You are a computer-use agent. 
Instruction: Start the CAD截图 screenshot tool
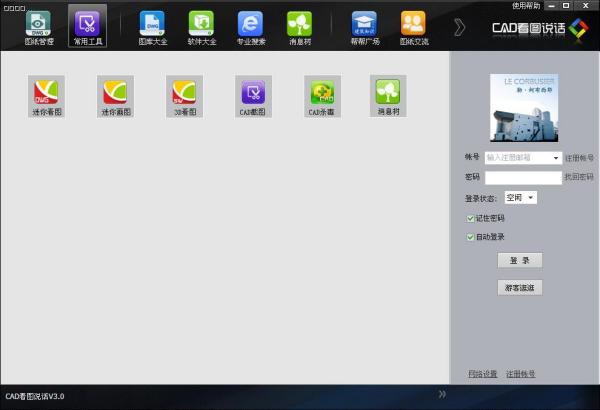(x=252, y=97)
